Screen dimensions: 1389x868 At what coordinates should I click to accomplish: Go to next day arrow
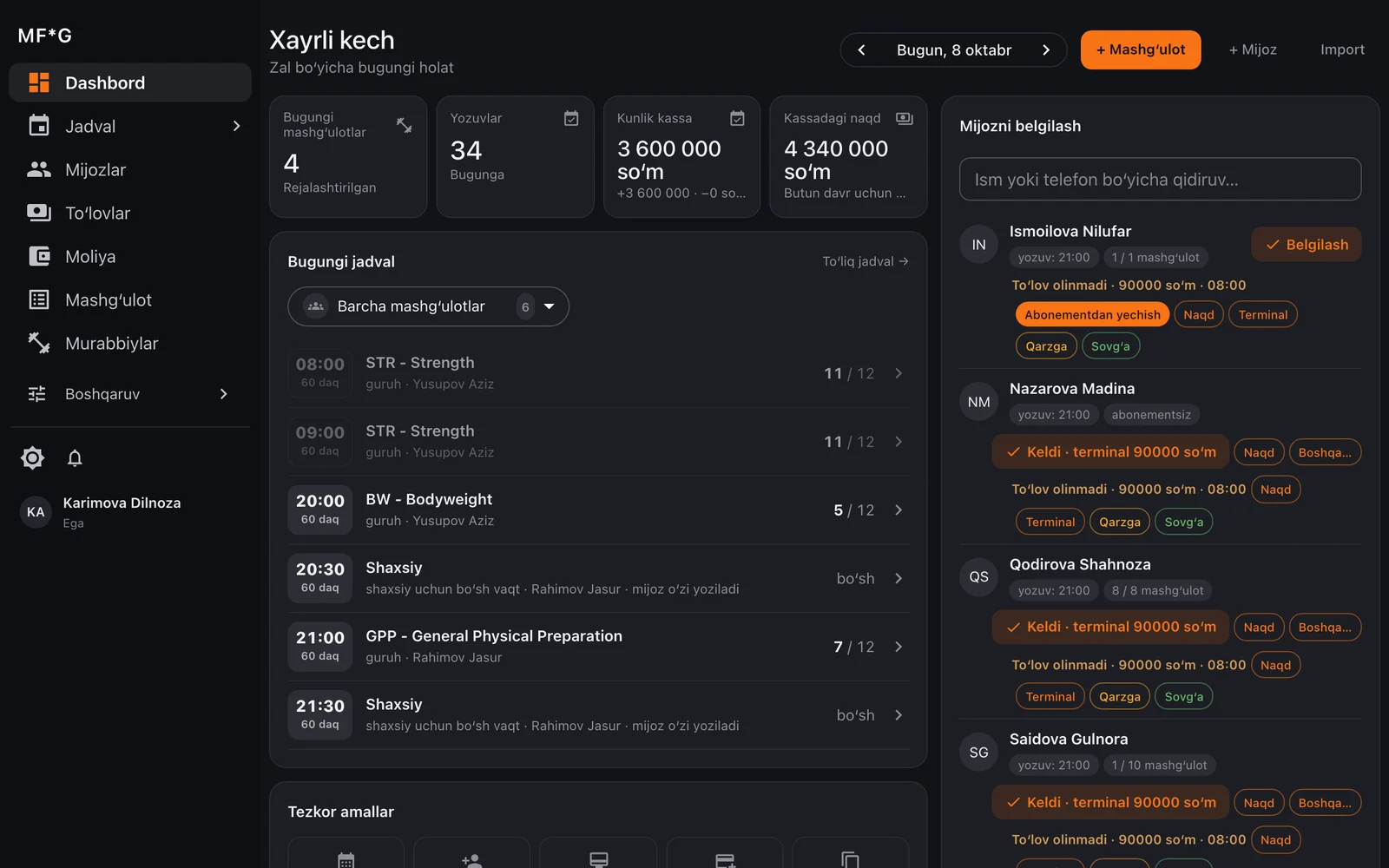[1046, 50]
